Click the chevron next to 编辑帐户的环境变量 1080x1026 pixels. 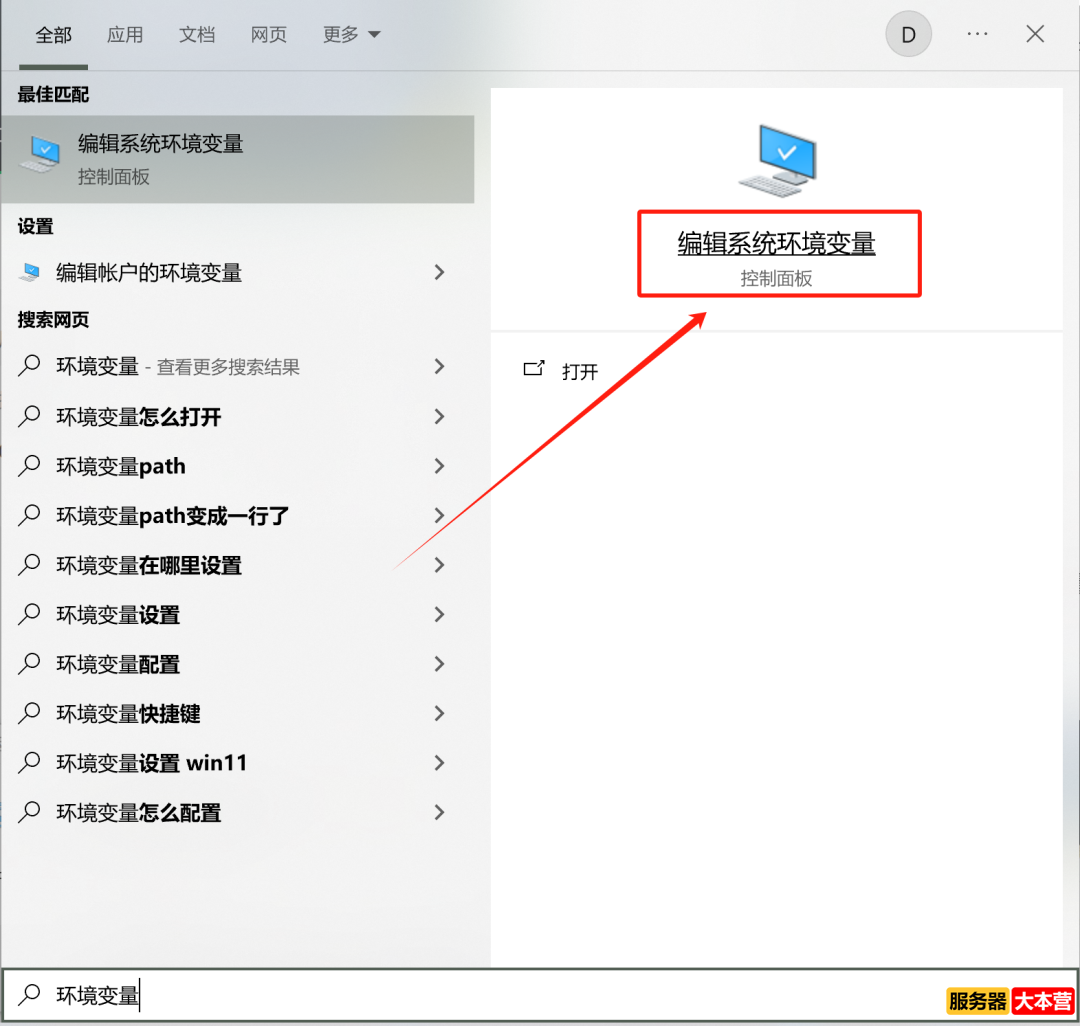439,272
